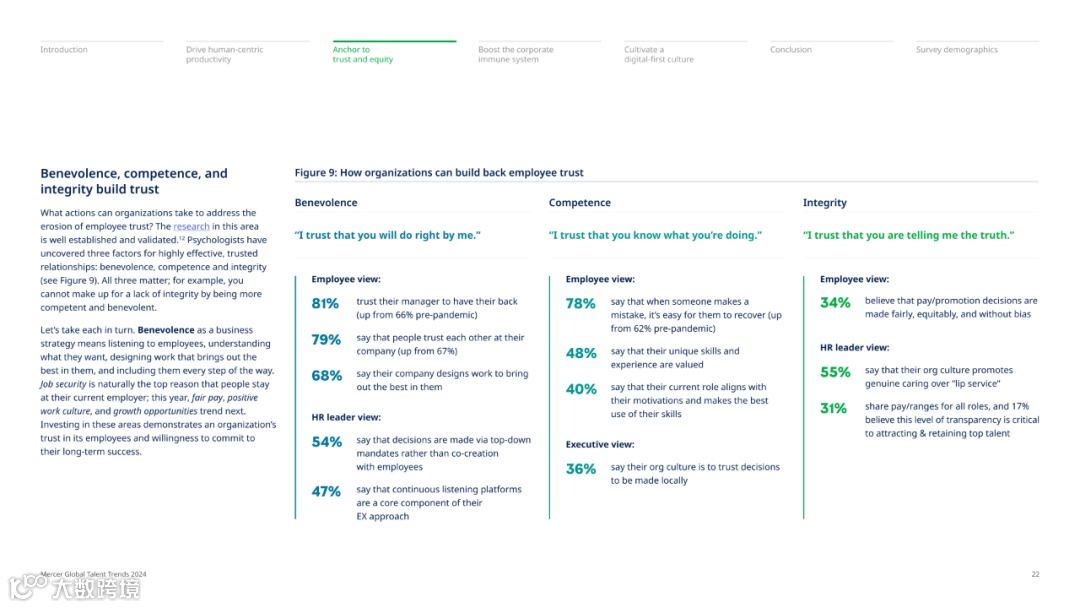Open the Introduction section tab
The image size is (1080, 608).
point(64,49)
